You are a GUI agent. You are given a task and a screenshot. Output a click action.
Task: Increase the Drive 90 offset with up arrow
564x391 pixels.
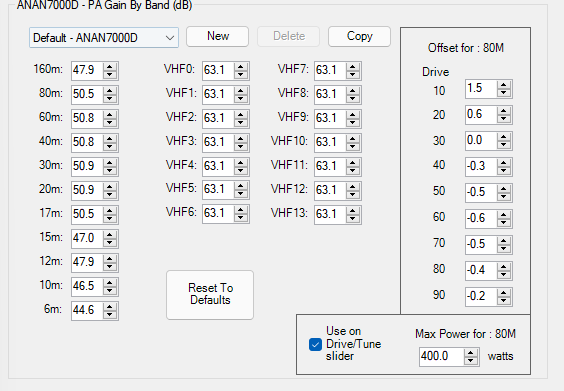504,292
